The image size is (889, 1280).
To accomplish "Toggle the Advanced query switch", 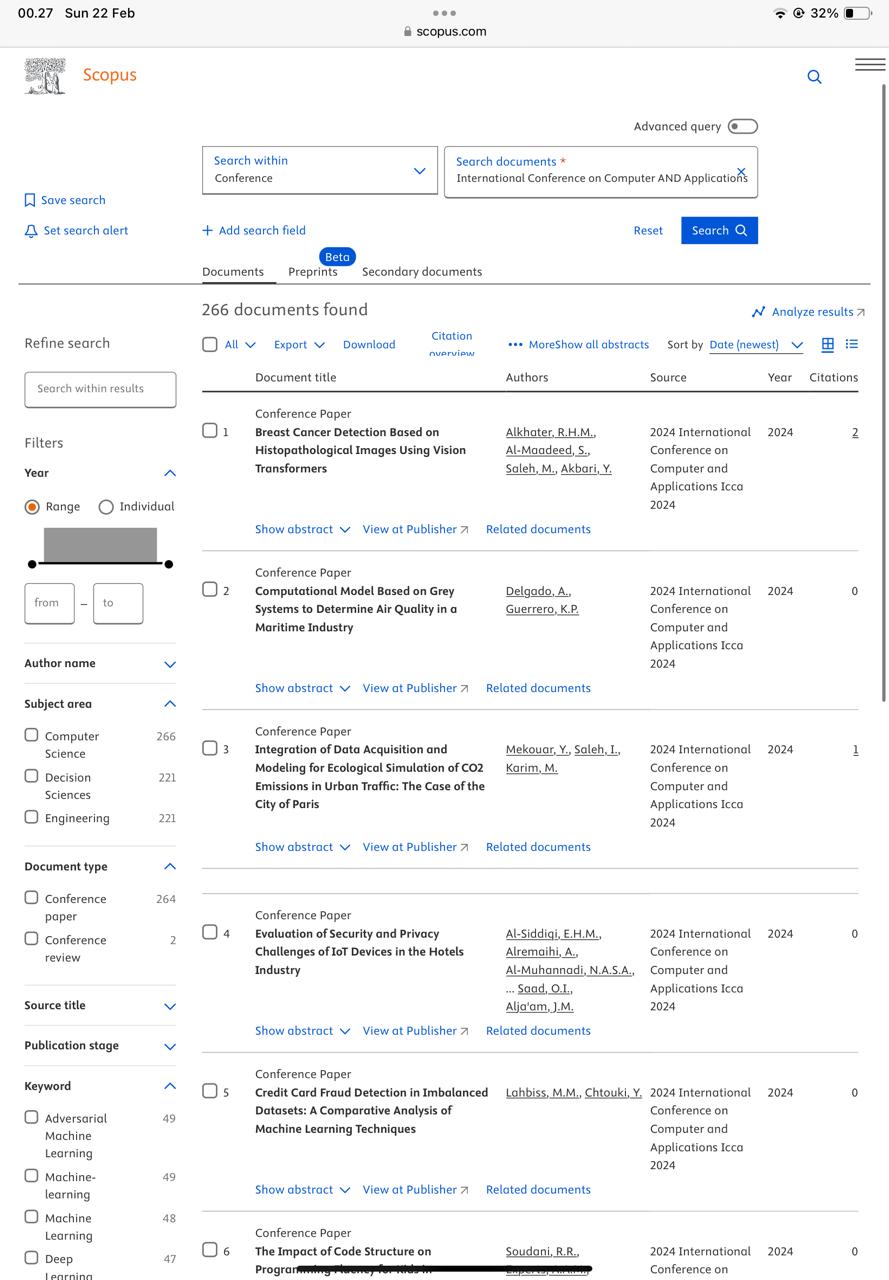I will coord(742,126).
